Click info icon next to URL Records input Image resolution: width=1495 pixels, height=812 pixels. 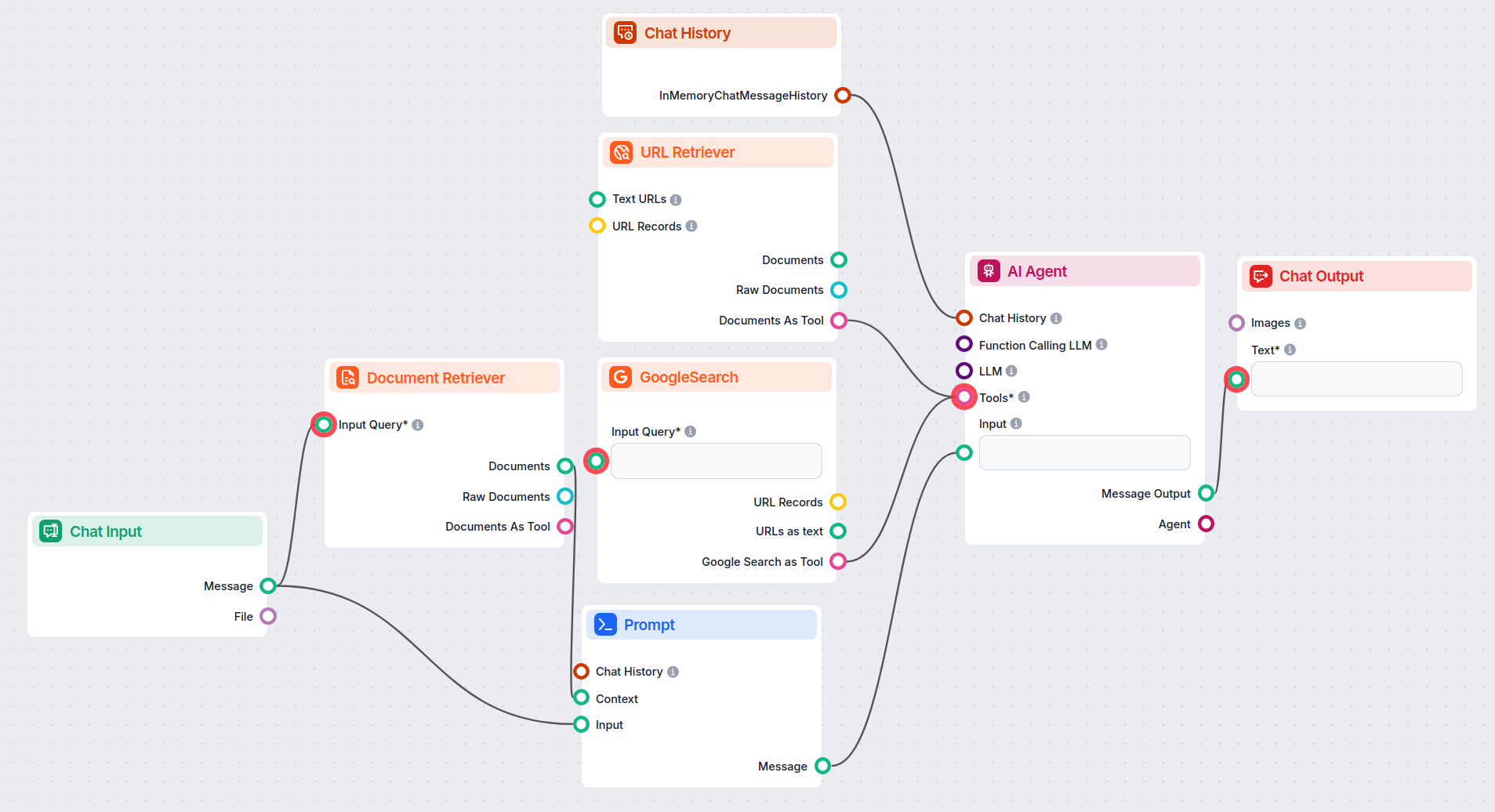(691, 226)
